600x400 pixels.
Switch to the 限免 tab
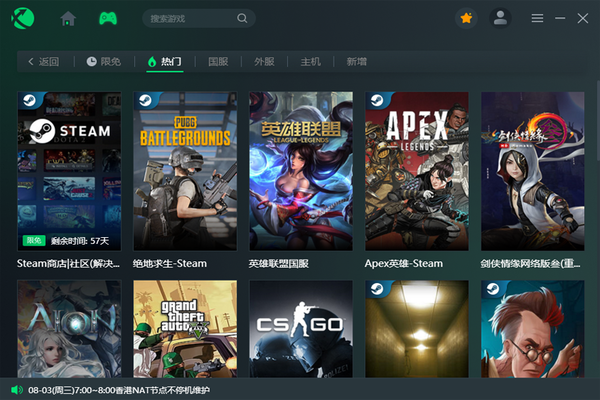(105, 62)
